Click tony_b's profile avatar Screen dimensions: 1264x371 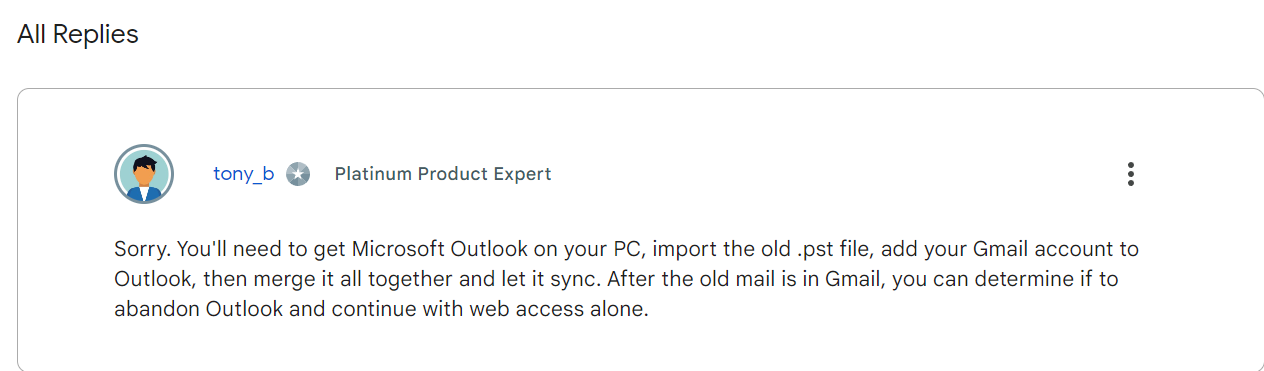coord(144,174)
